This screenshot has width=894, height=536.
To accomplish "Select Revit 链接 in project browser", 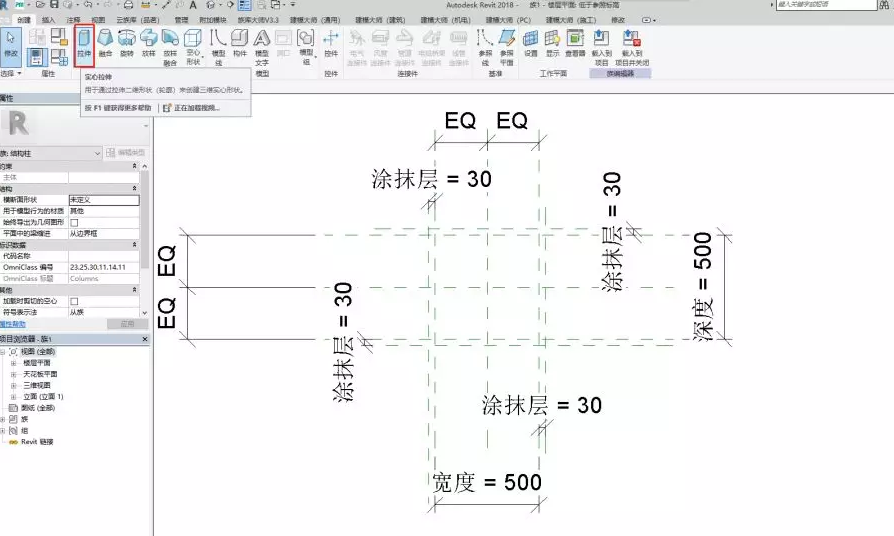I will tap(37, 442).
